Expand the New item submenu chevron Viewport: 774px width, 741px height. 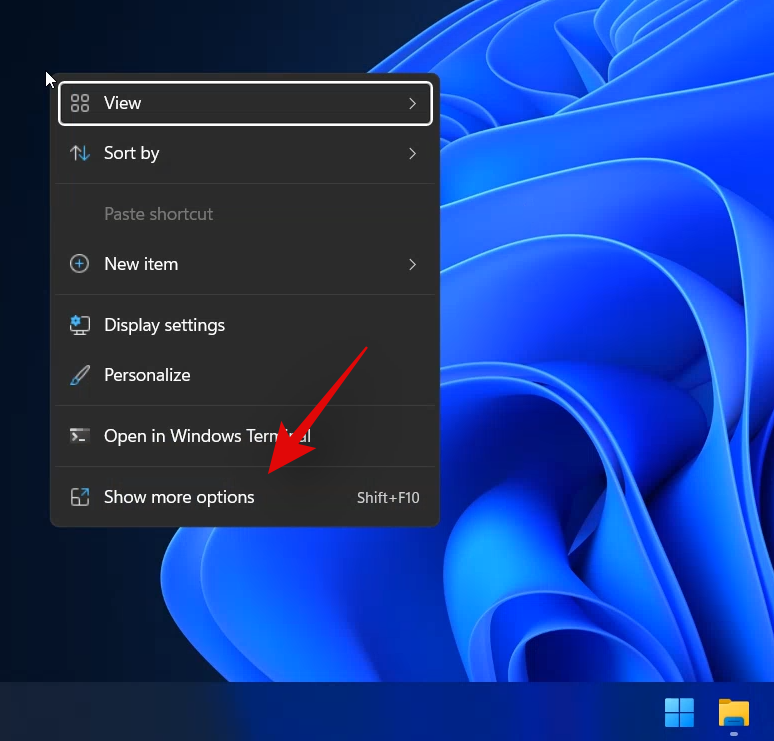coord(412,264)
